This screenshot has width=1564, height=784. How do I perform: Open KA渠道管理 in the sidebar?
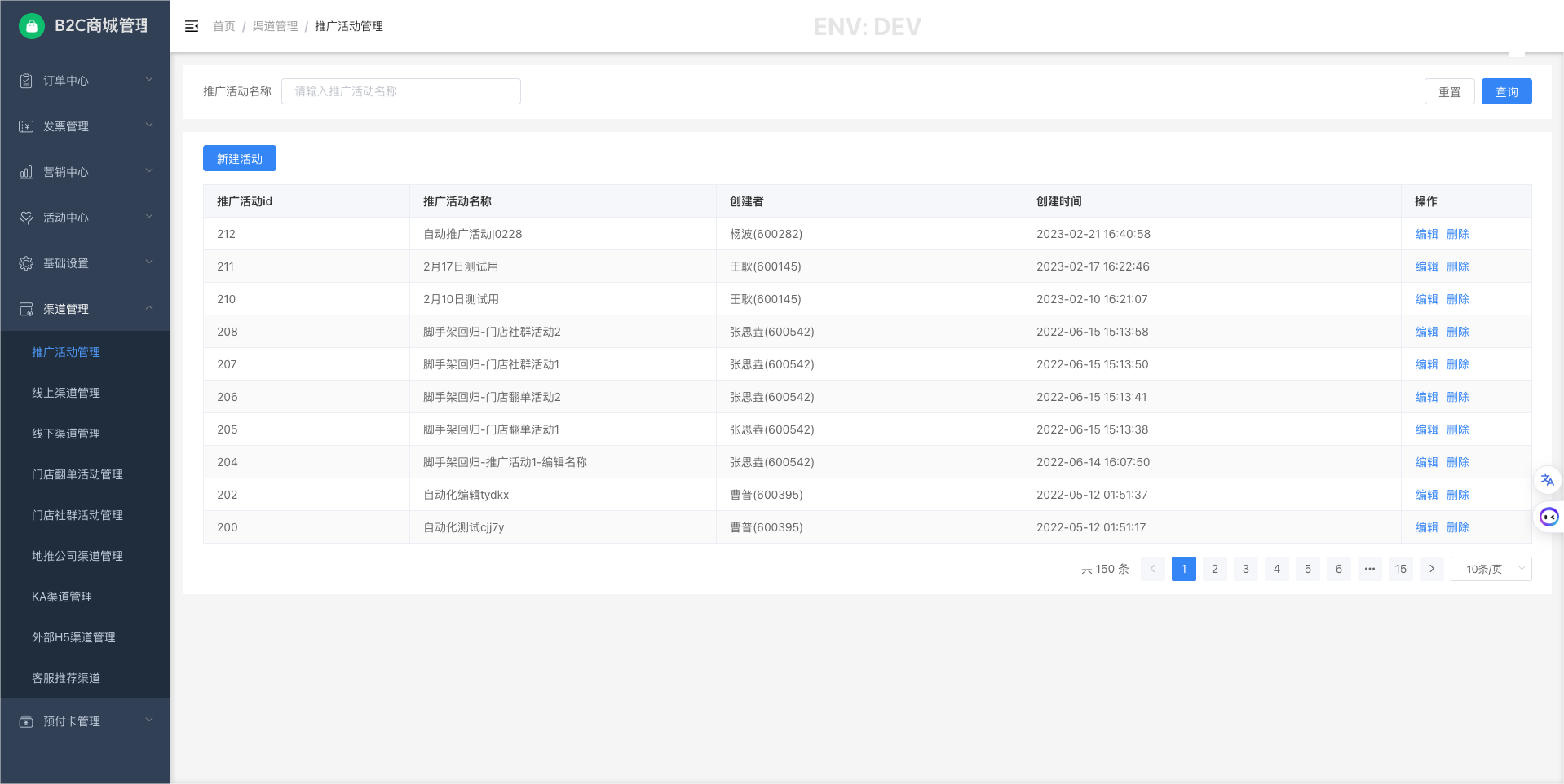tap(62, 597)
